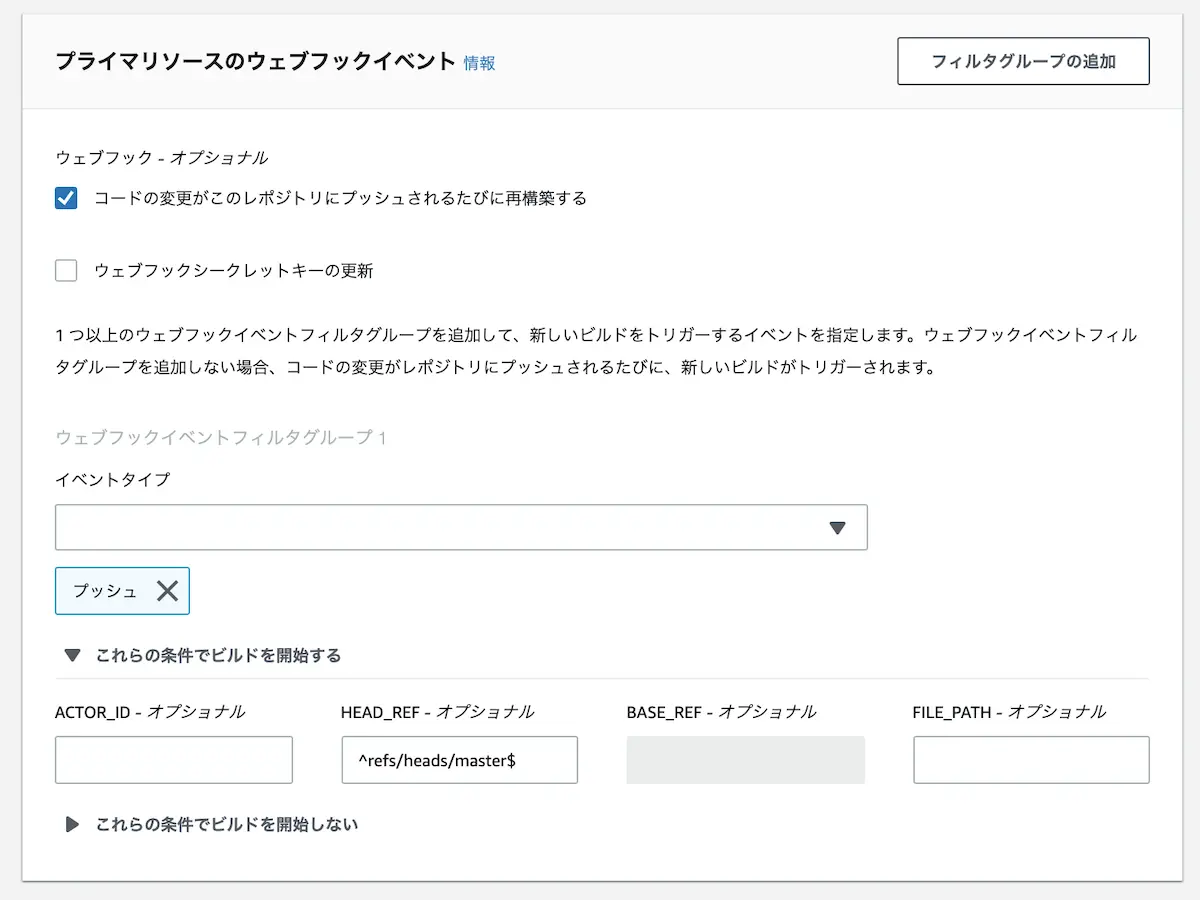Viewport: 1200px width, 900px height.
Task: Click inside the ACTOR_ID optional input box
Action: point(173,760)
